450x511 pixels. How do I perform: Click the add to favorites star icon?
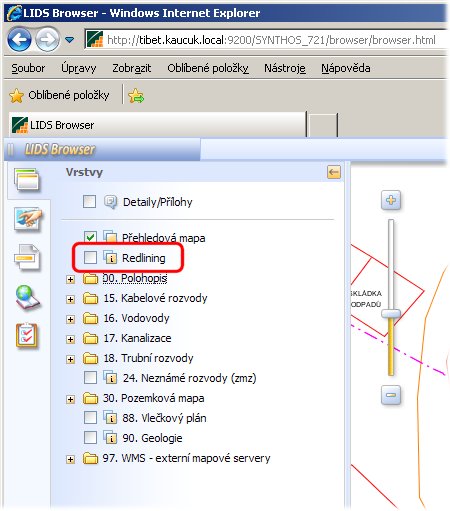[x=136, y=96]
